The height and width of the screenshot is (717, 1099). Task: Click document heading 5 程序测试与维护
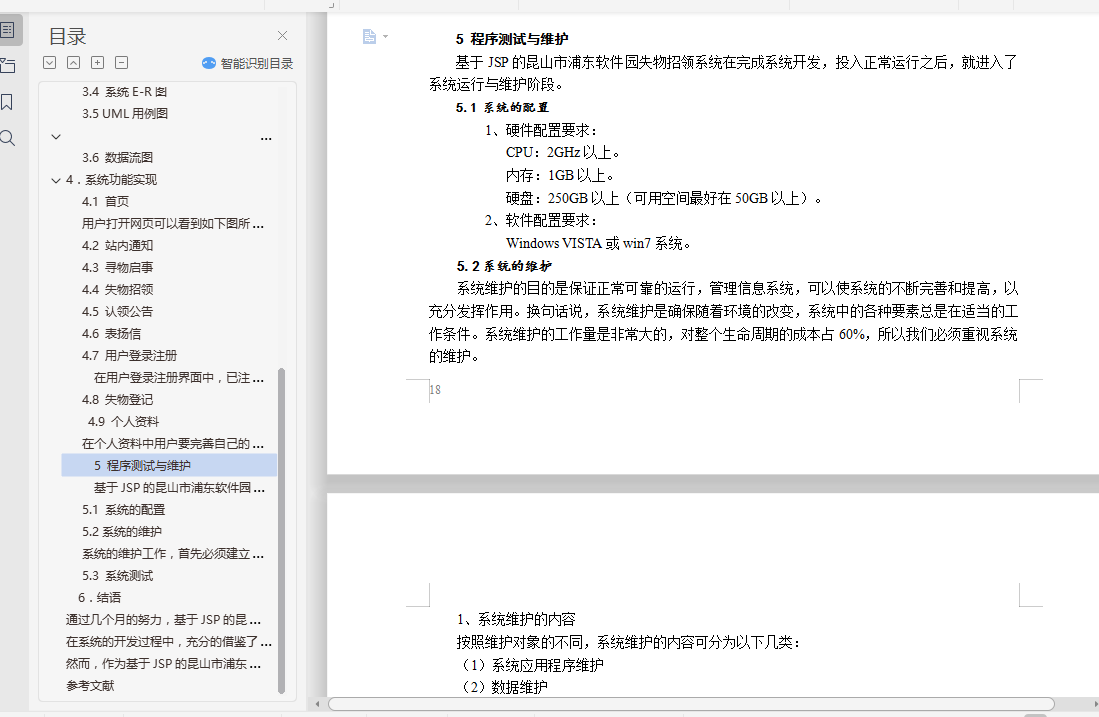tap(512, 39)
